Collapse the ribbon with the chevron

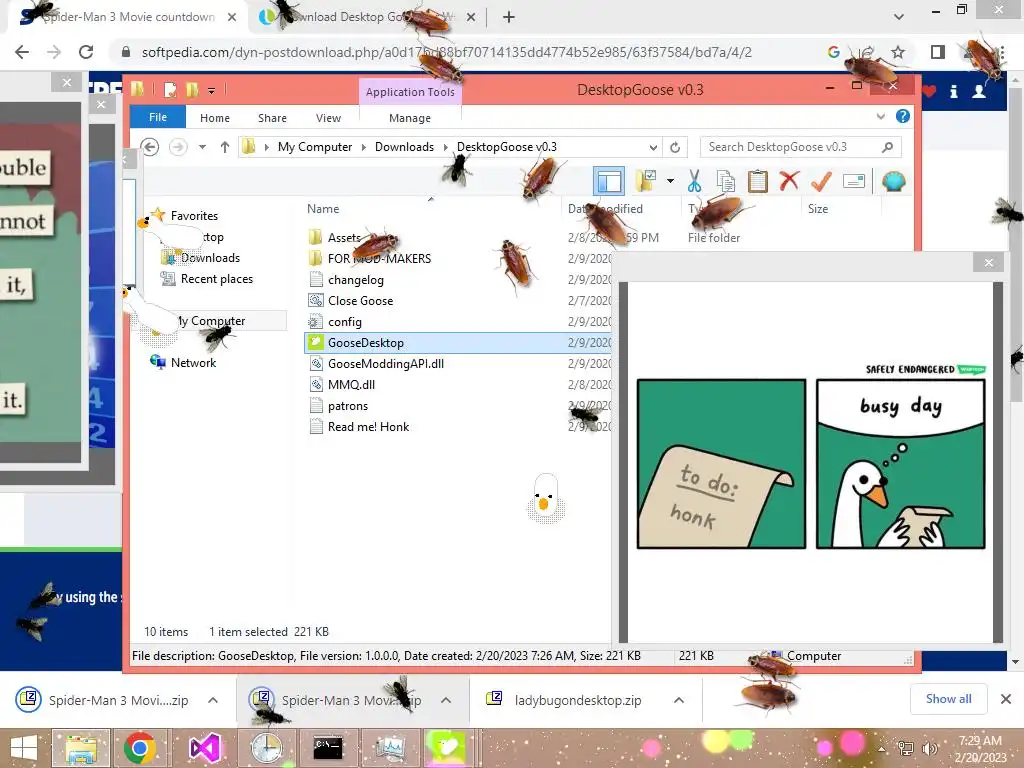[880, 116]
